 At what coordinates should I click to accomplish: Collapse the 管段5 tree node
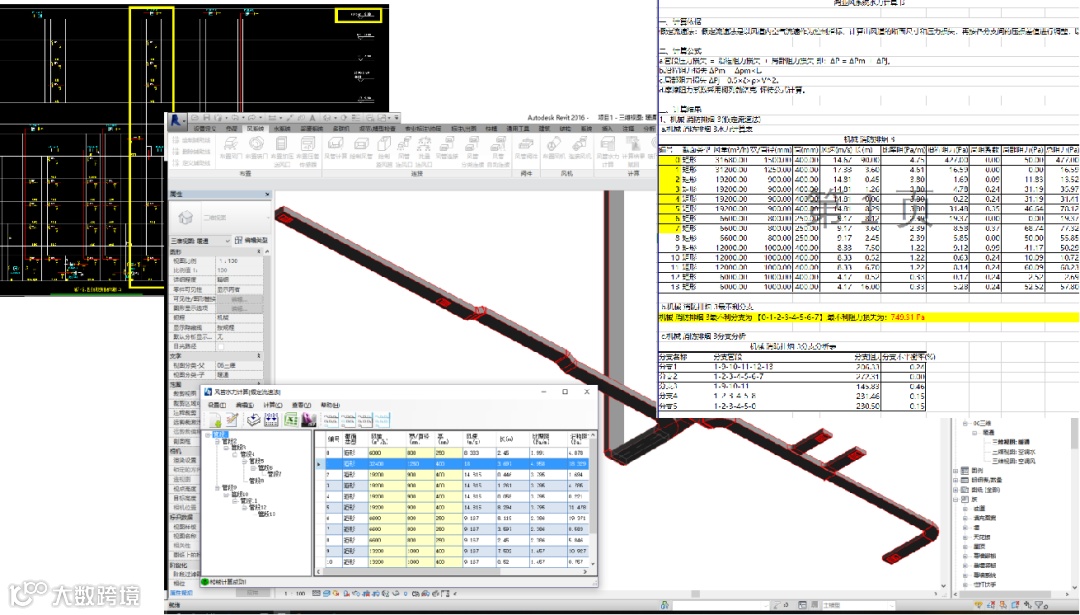[245, 461]
